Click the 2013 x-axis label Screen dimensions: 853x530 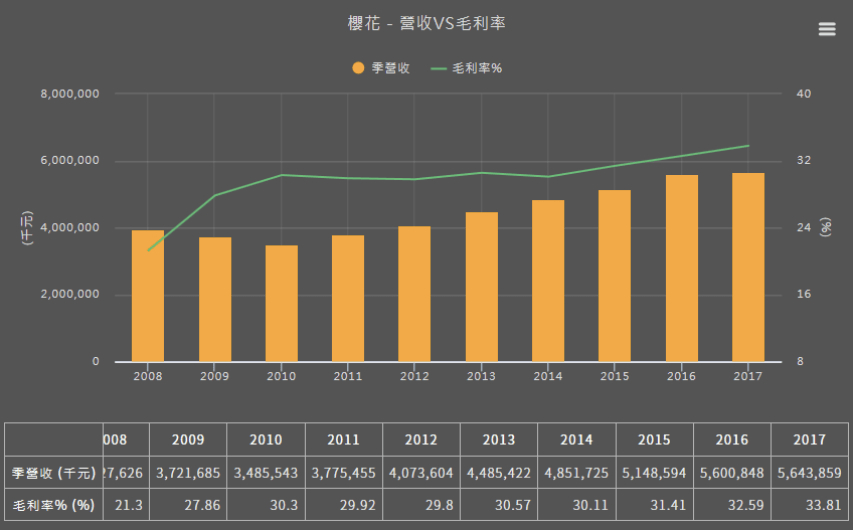[x=481, y=376]
